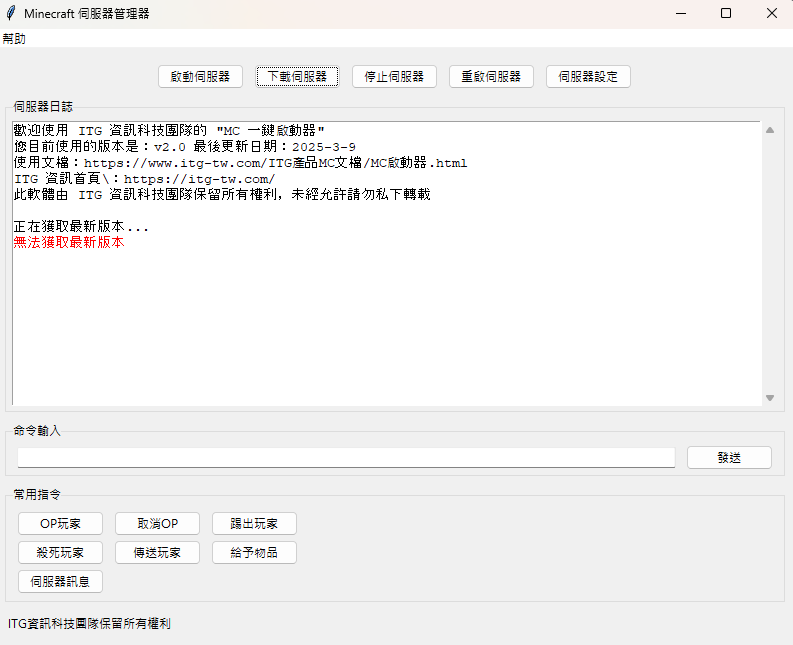Open 伺服器設定 server settings
Viewport: 793px width, 645px height.
[588, 77]
